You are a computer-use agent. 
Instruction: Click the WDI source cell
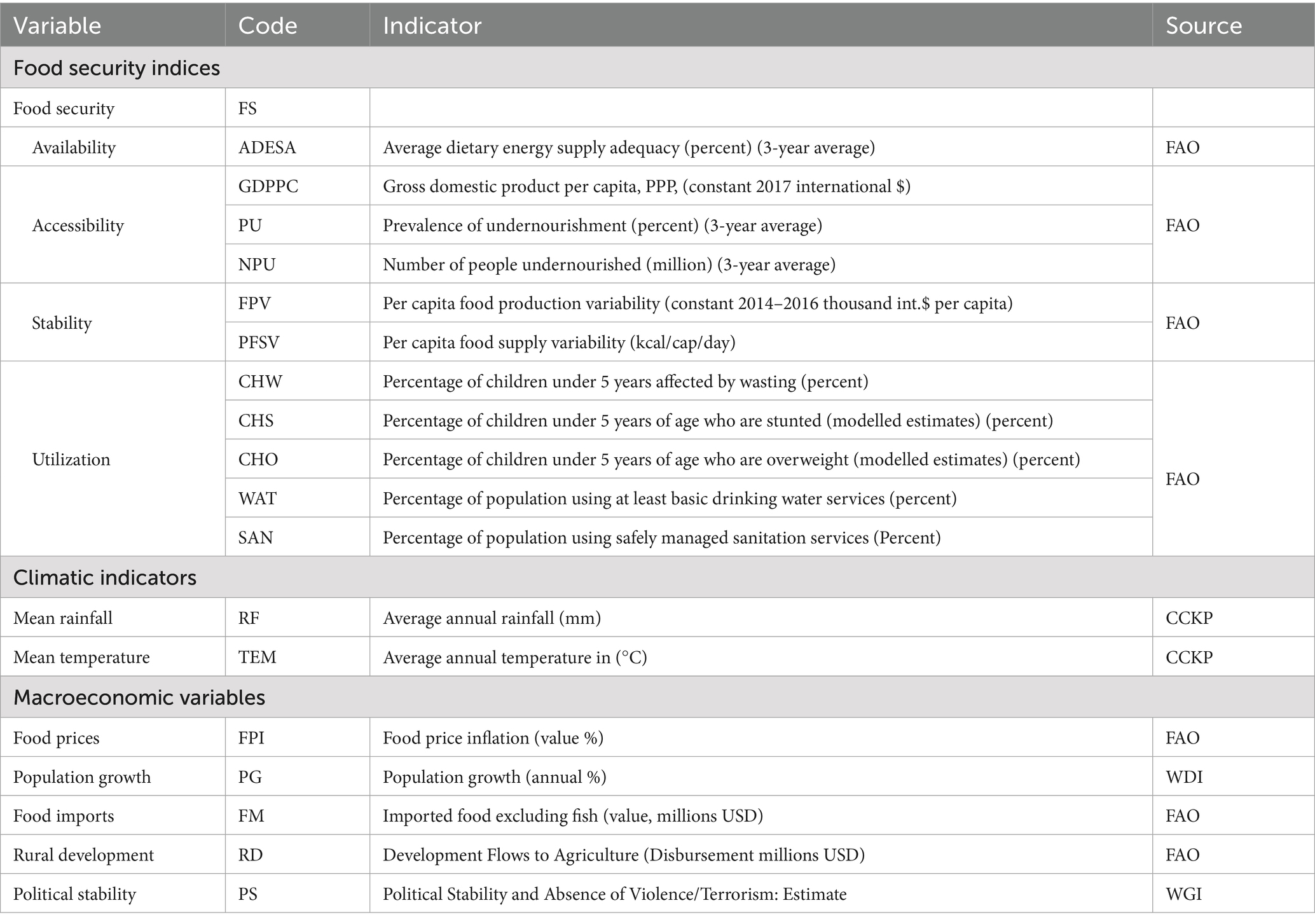click(x=1183, y=777)
